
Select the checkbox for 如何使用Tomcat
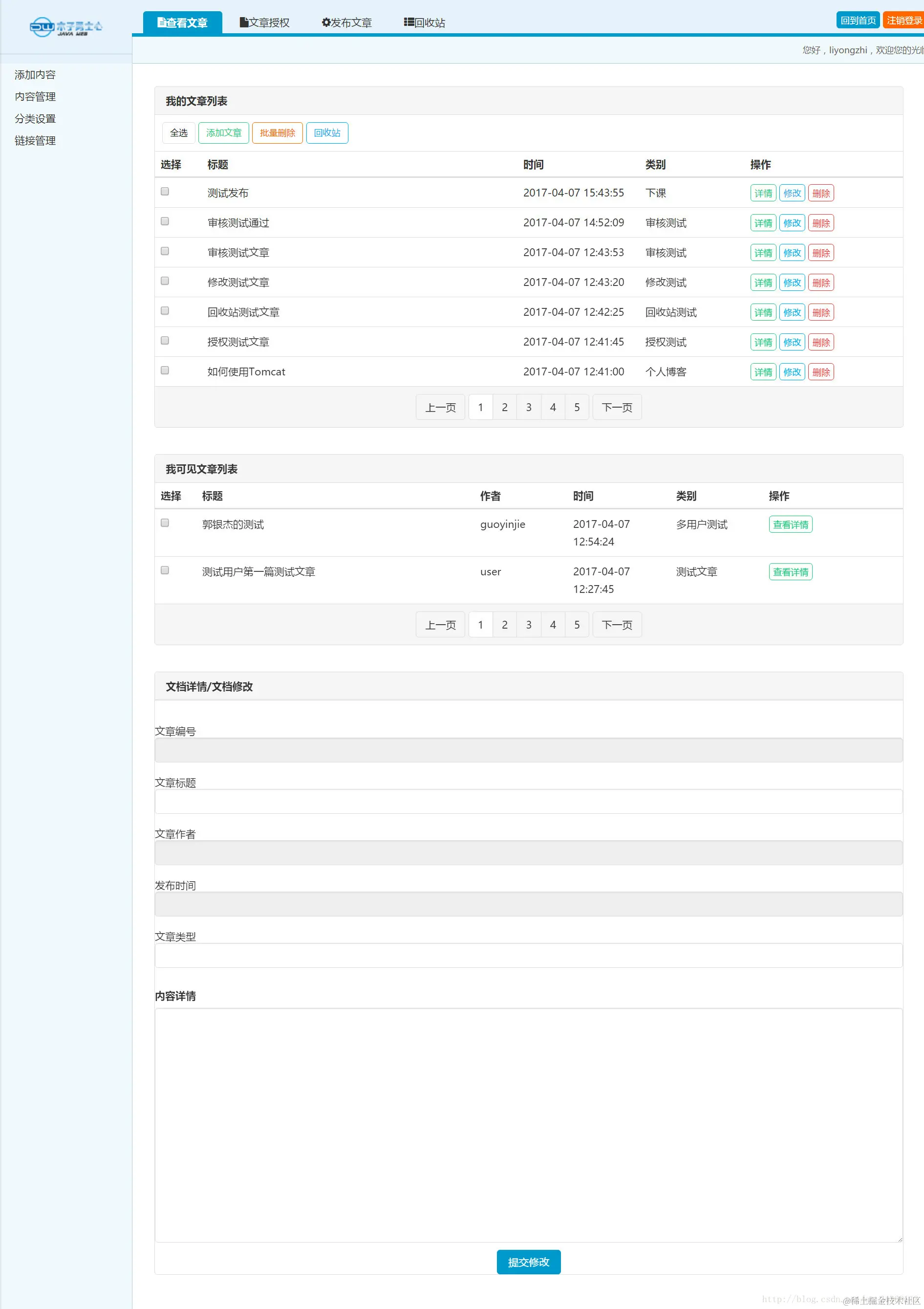point(165,371)
